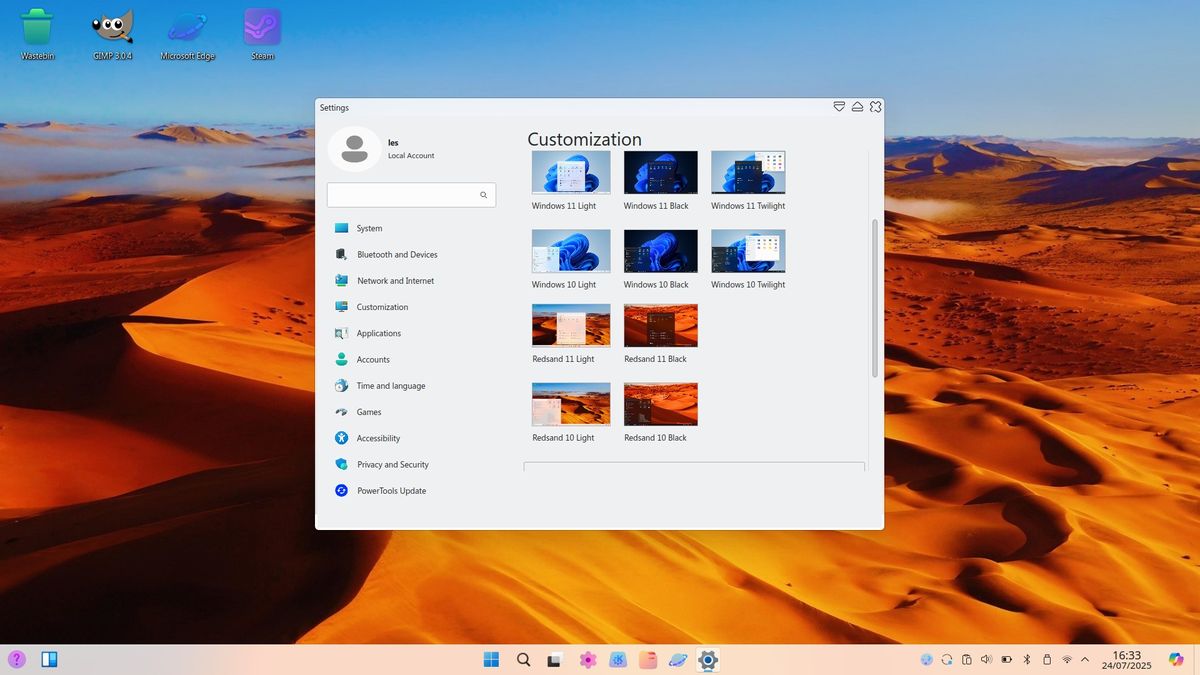Check battery status via the tray indicator
This screenshot has width=1200, height=675.
coord(1006,659)
